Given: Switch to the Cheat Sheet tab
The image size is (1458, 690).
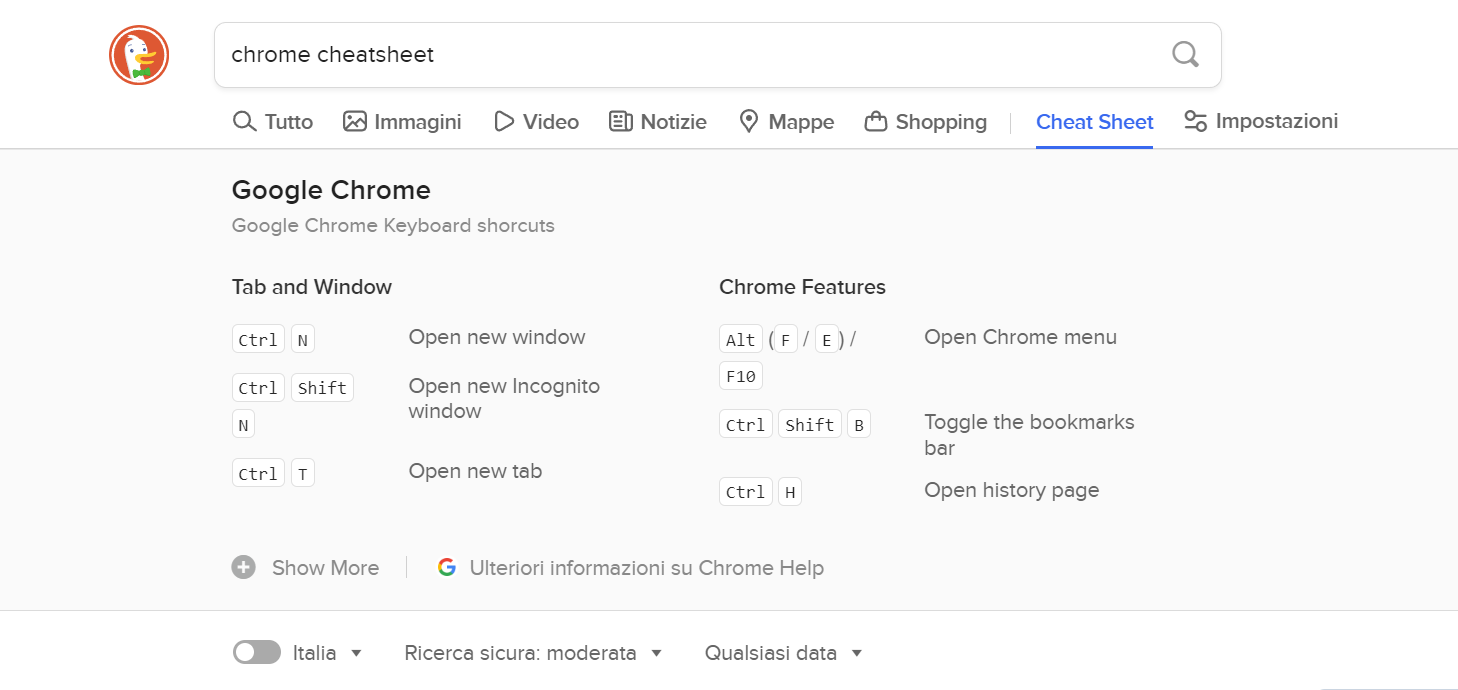Looking at the screenshot, I should (1094, 121).
